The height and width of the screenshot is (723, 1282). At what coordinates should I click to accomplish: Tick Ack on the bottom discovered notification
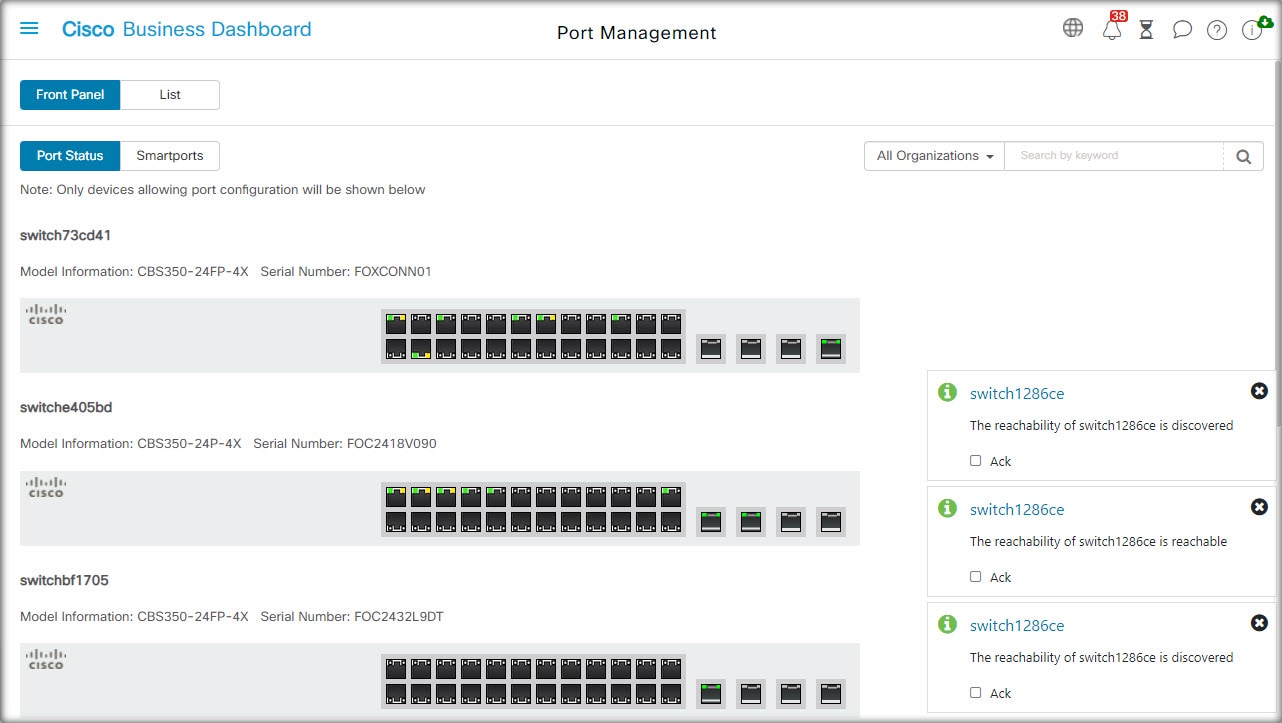(976, 693)
